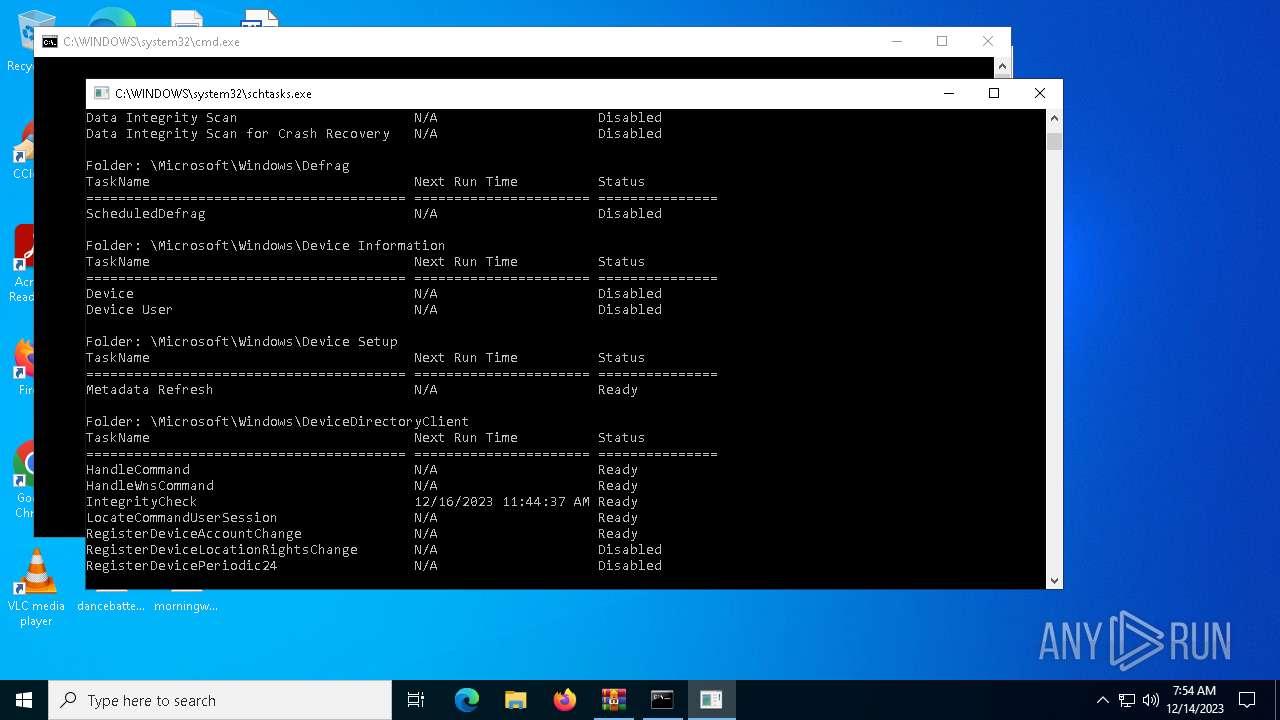
Task: Click cmd.exe title bar text
Action: [151, 42]
